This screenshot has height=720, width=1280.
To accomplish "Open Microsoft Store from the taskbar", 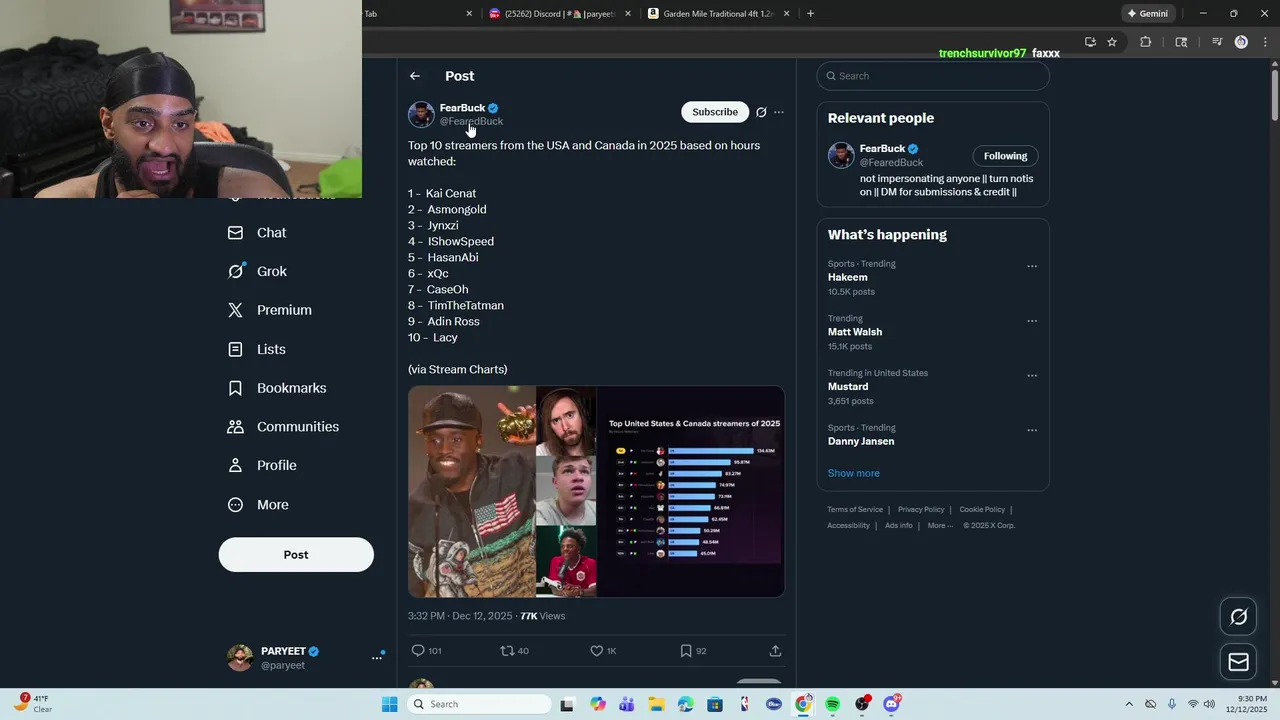I will tap(715, 704).
